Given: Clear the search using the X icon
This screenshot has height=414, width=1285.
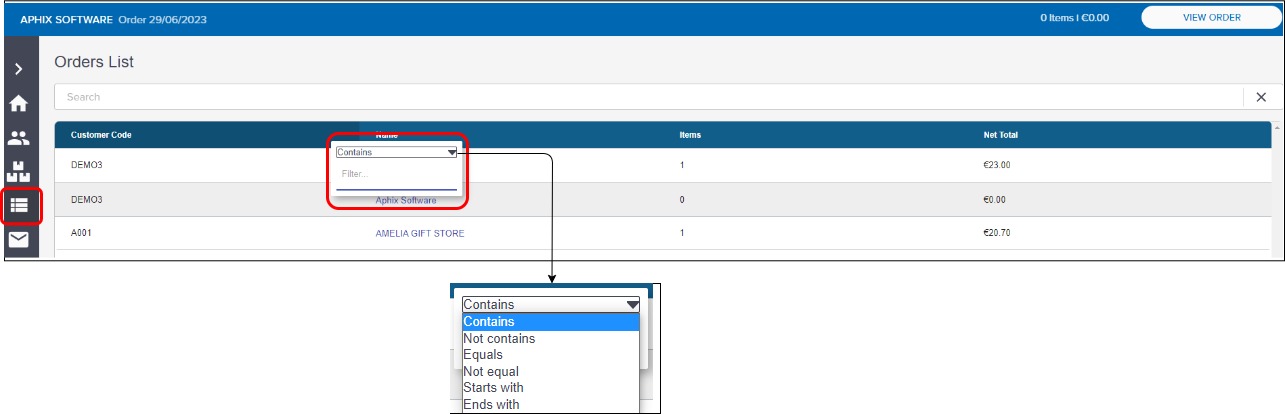Looking at the screenshot, I should [x=1260, y=97].
